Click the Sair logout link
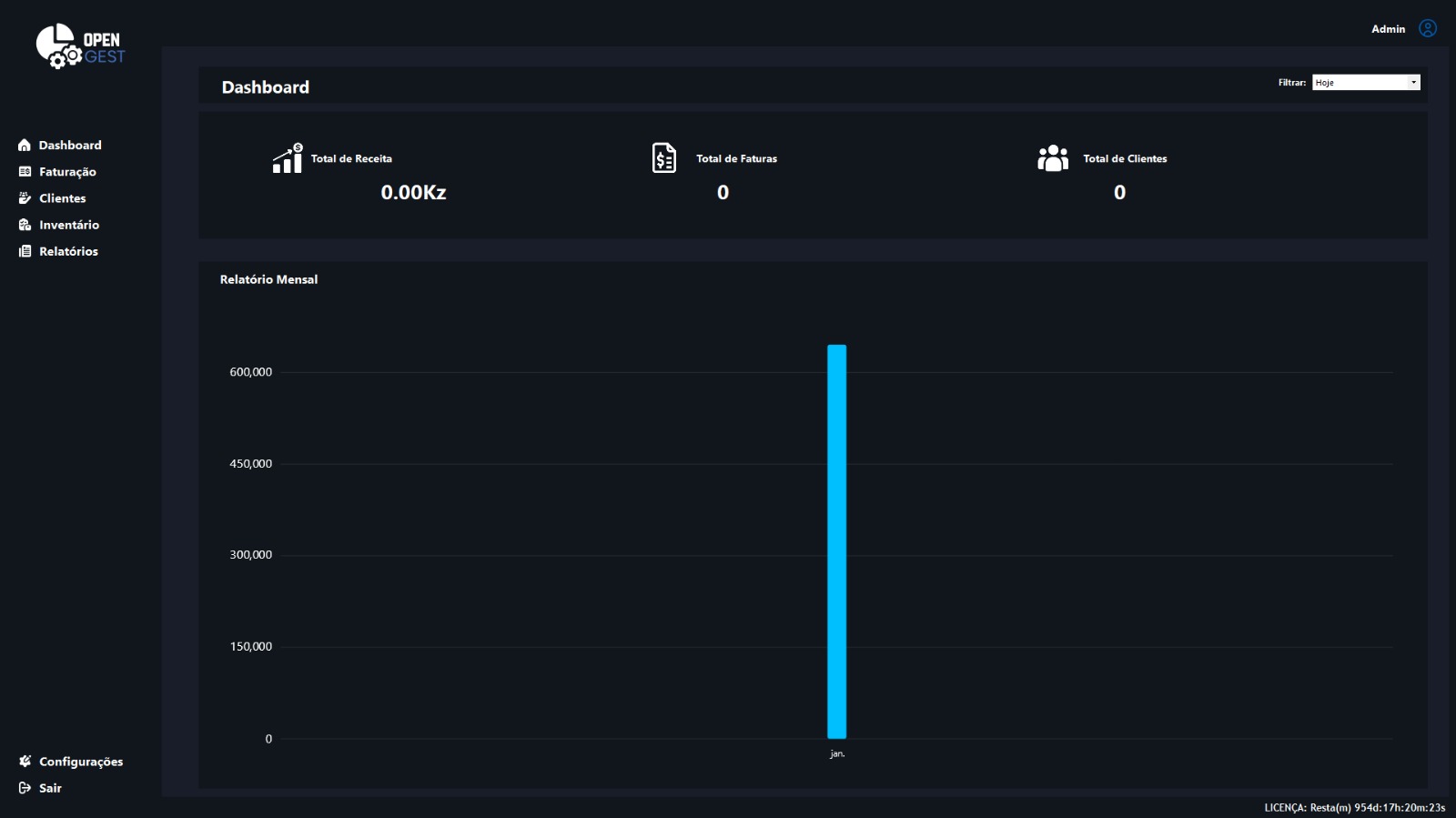1456x818 pixels. (50, 788)
